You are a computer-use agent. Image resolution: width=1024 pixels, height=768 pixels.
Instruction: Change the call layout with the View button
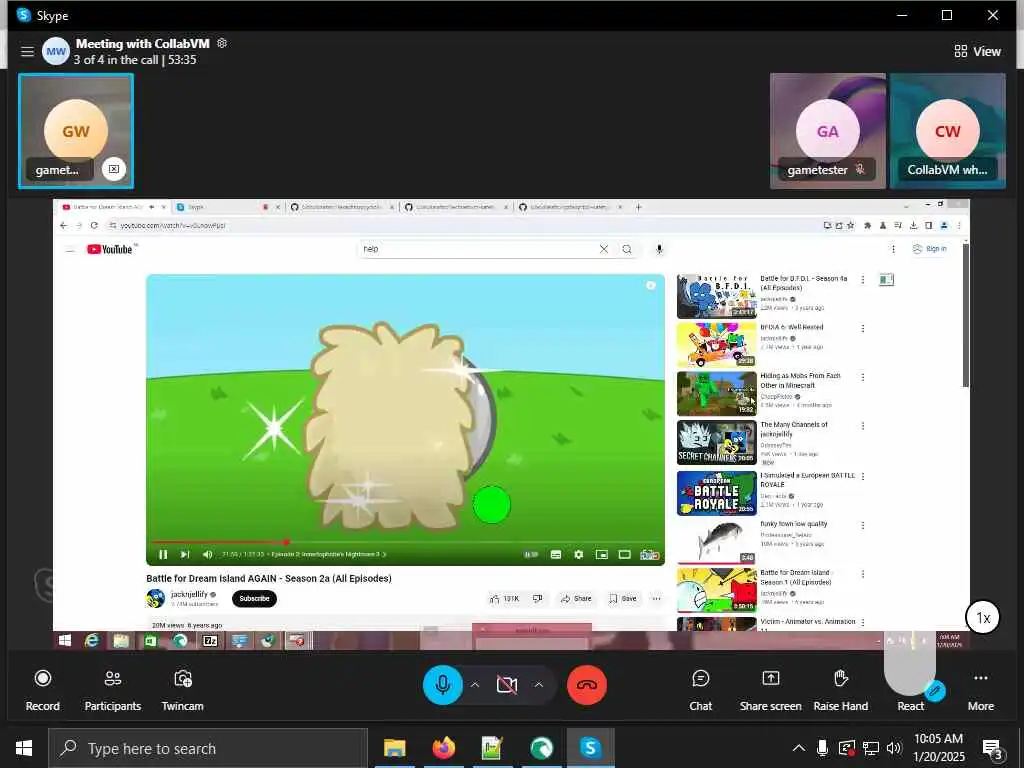pos(977,51)
